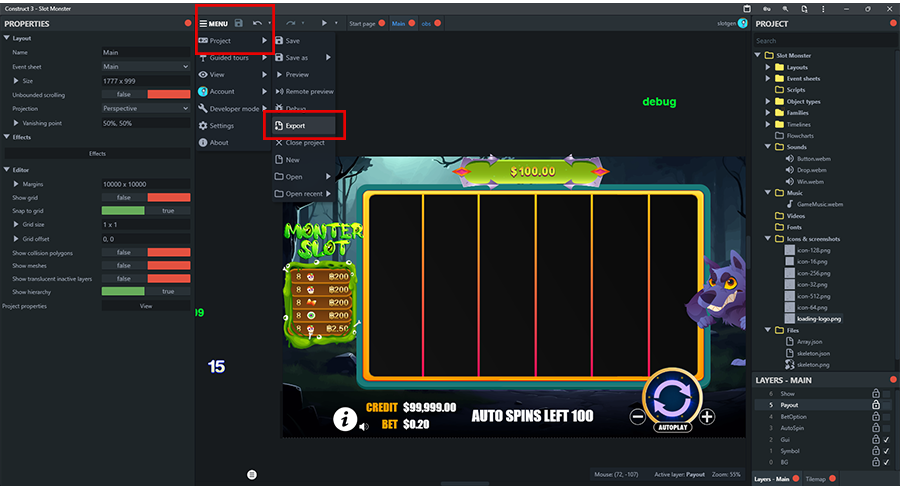Click the key icon in title bar
This screenshot has height=489, width=900.
[766, 9]
